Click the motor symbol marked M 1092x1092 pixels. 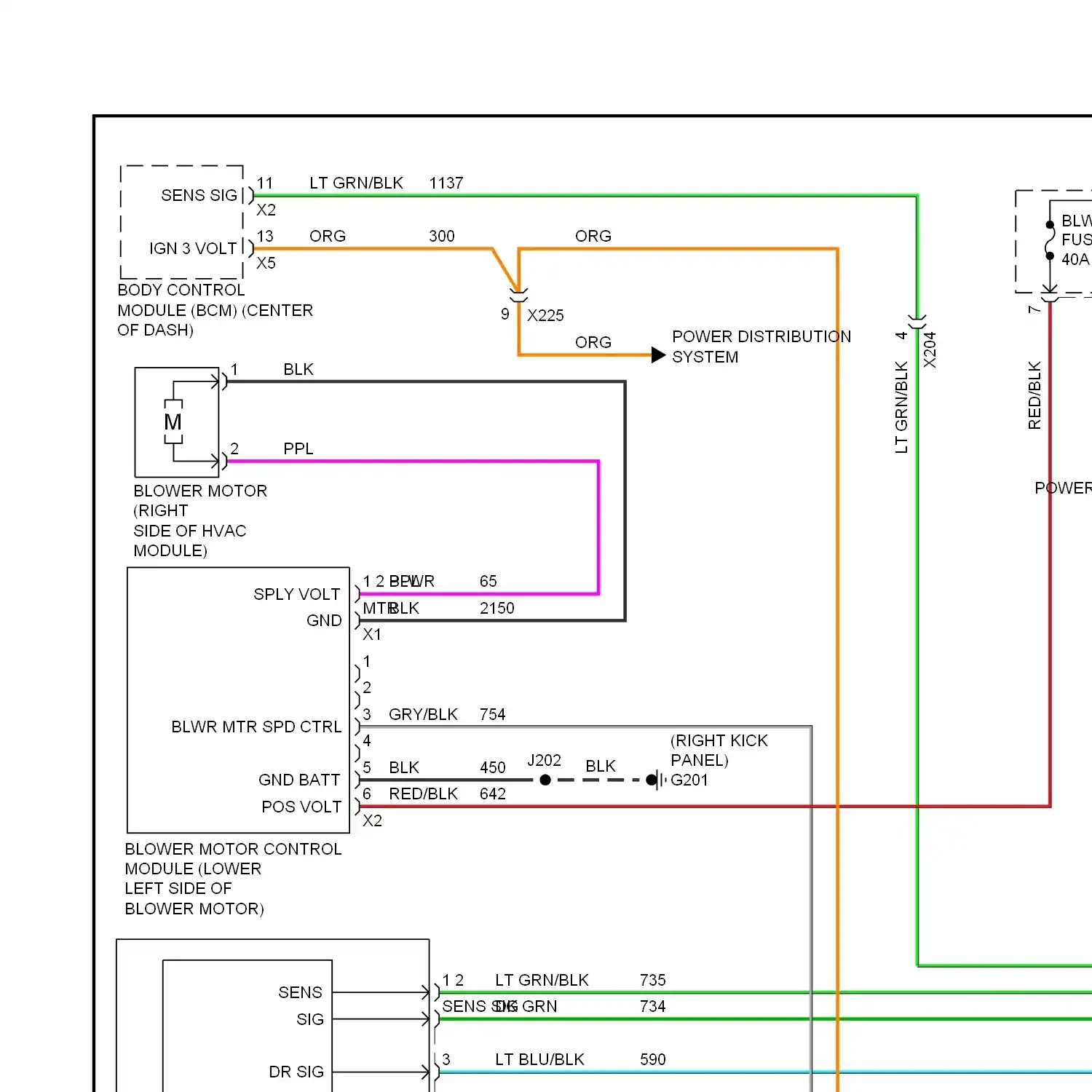click(173, 422)
